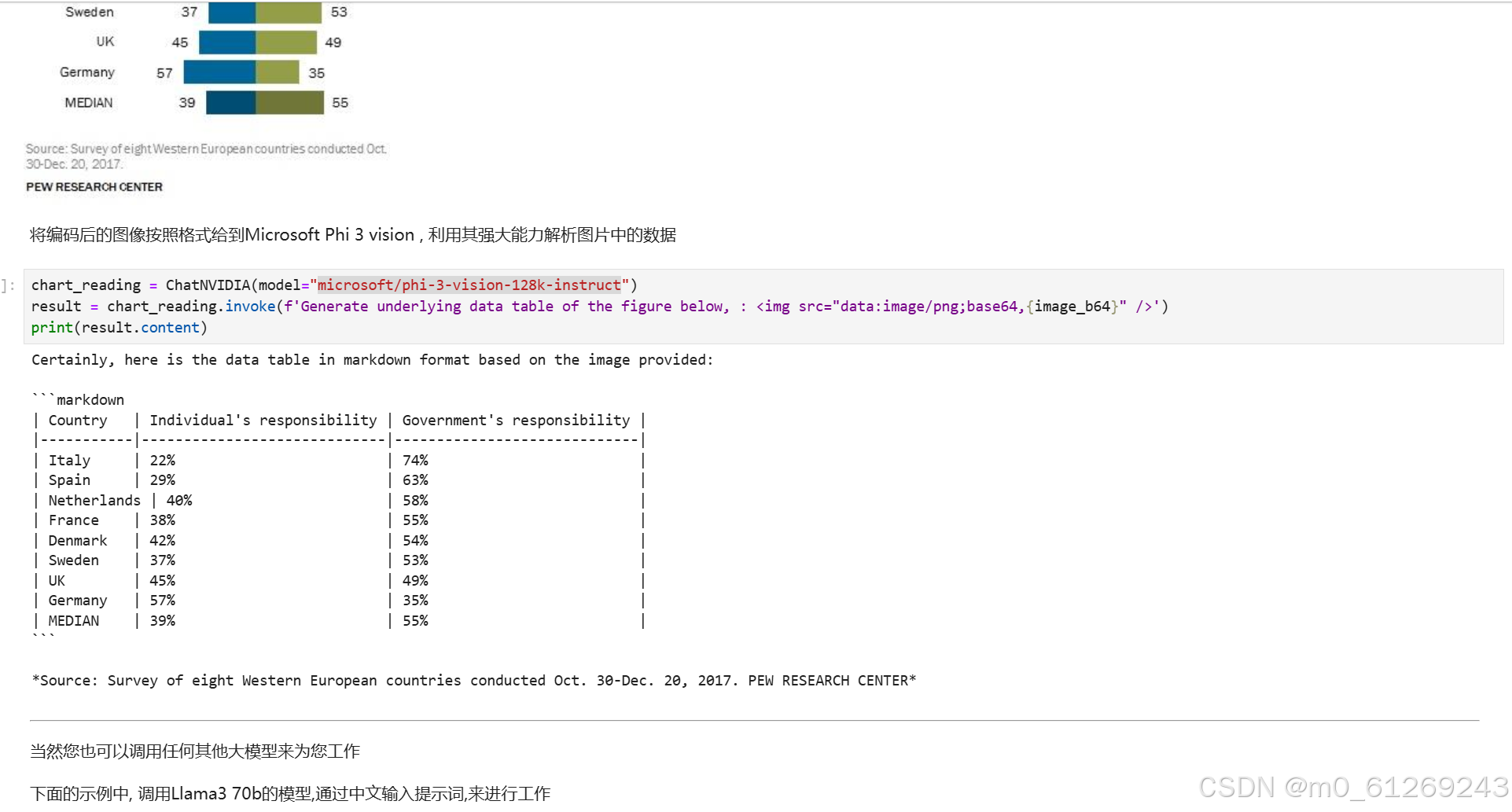Click the "MEDIAN" label in the bar chart
Image resolution: width=1512 pixels, height=812 pixels.
pyautogui.click(x=89, y=103)
